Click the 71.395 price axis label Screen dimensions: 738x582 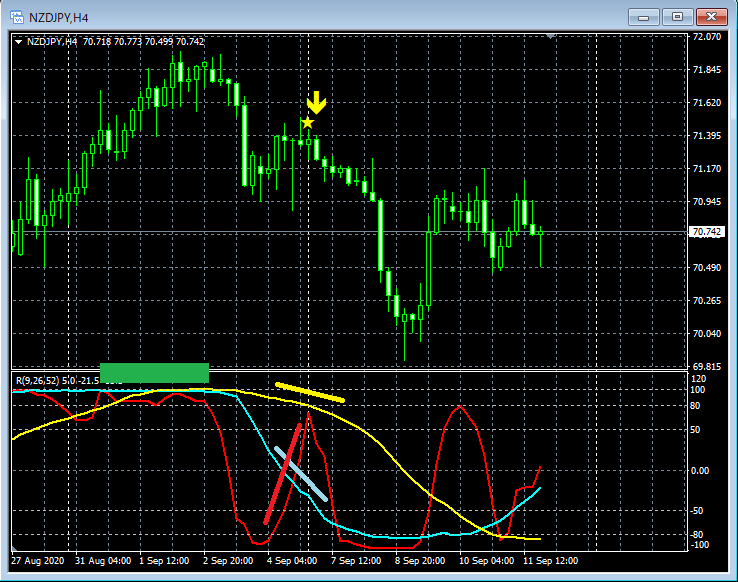(706, 136)
